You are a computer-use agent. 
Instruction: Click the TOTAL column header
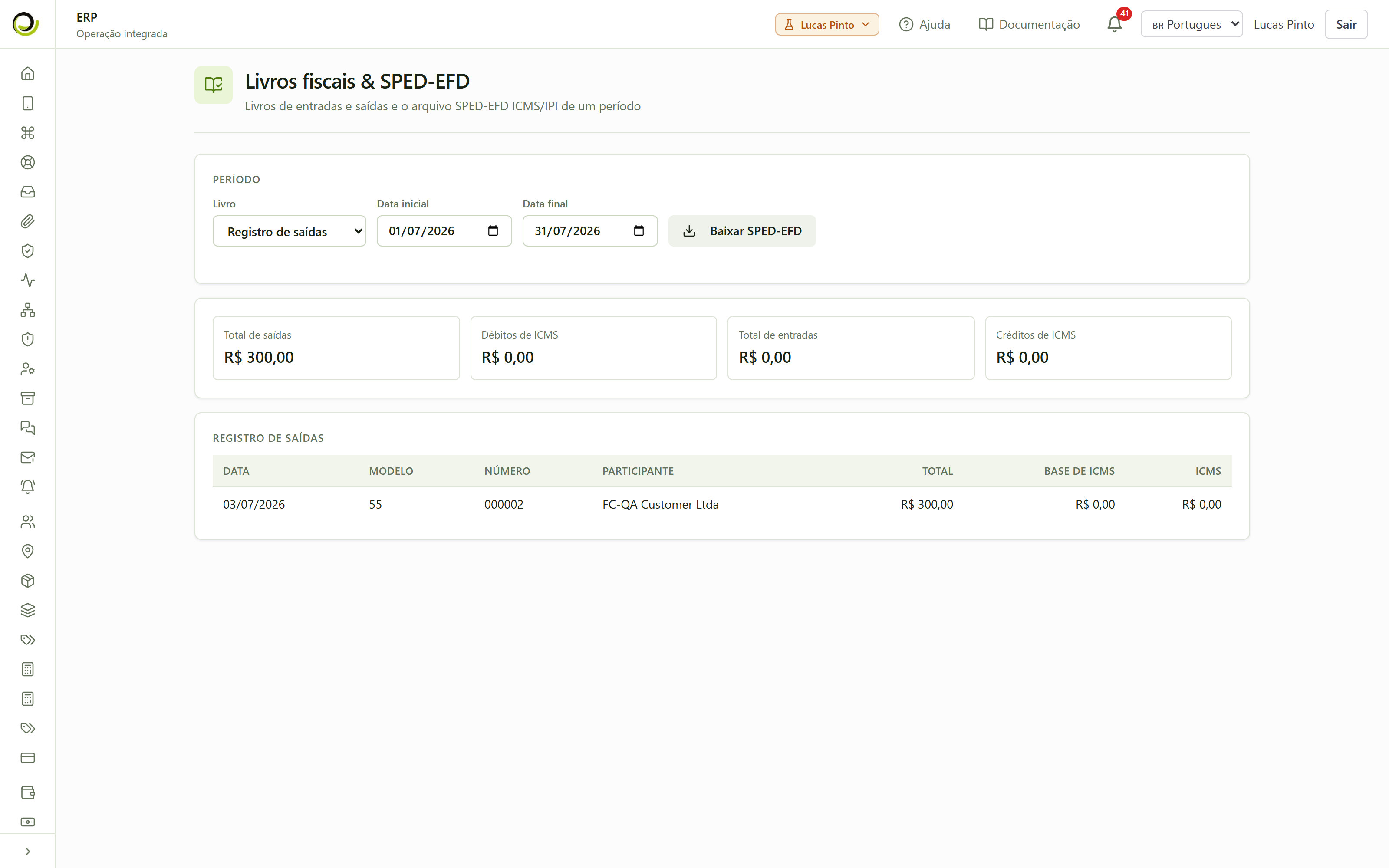937,471
